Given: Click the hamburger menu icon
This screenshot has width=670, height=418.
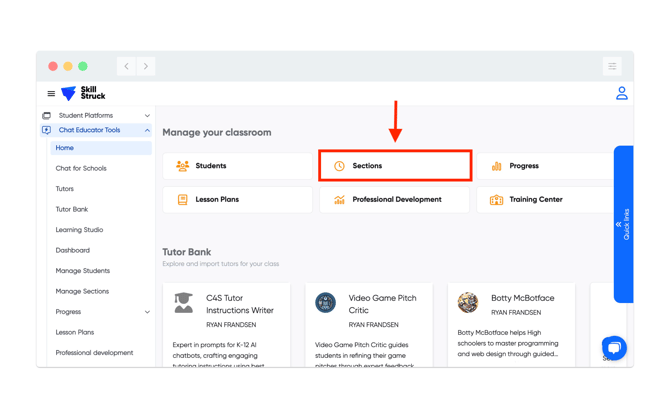Looking at the screenshot, I should [51, 94].
